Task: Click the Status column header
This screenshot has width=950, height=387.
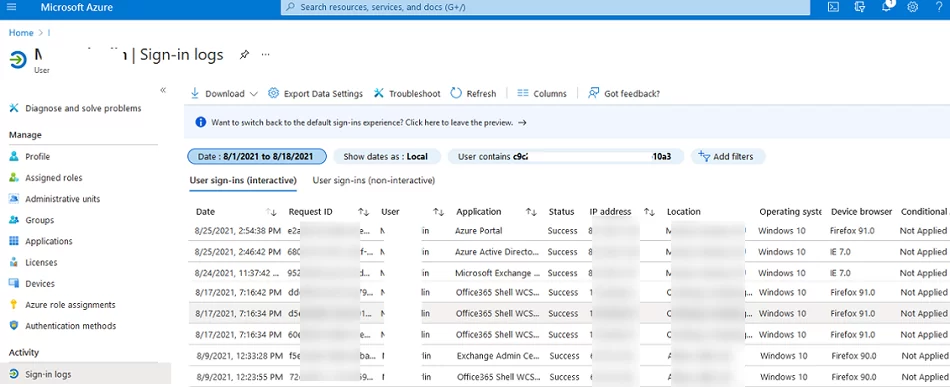Action: click(561, 212)
